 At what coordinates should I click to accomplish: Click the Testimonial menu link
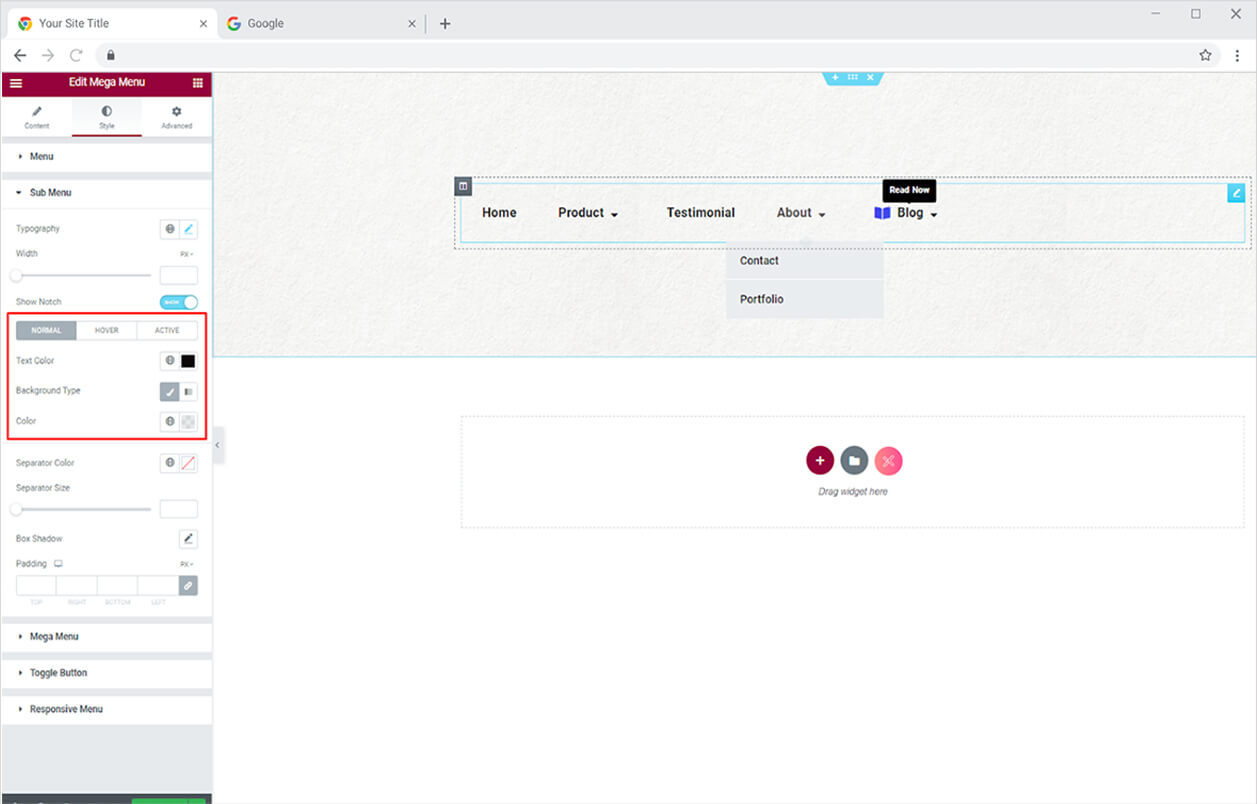click(x=700, y=213)
